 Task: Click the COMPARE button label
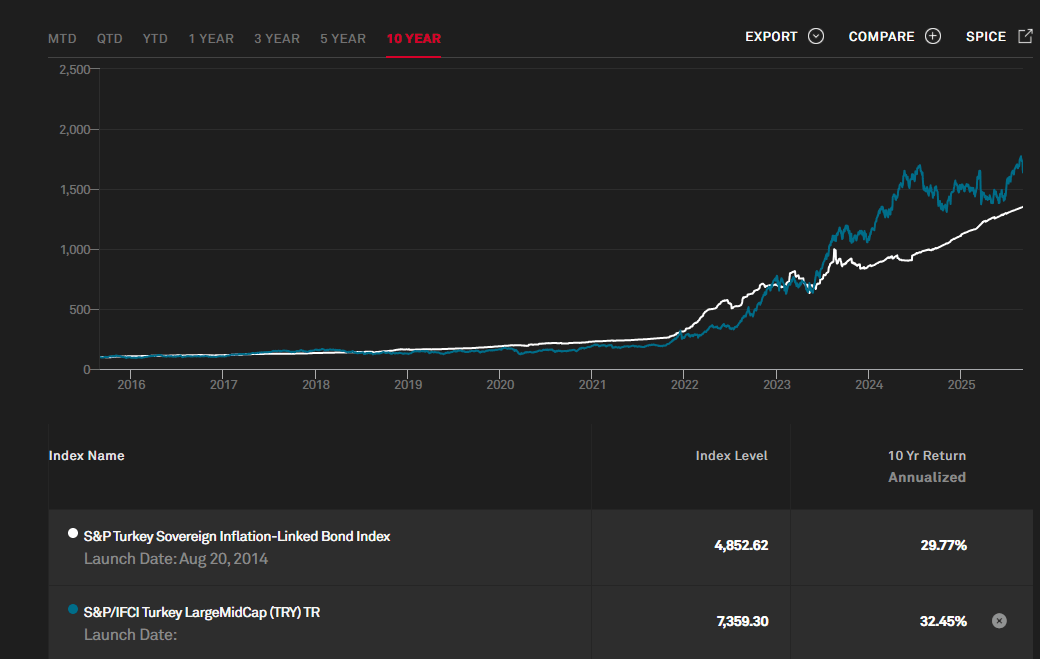(x=881, y=36)
